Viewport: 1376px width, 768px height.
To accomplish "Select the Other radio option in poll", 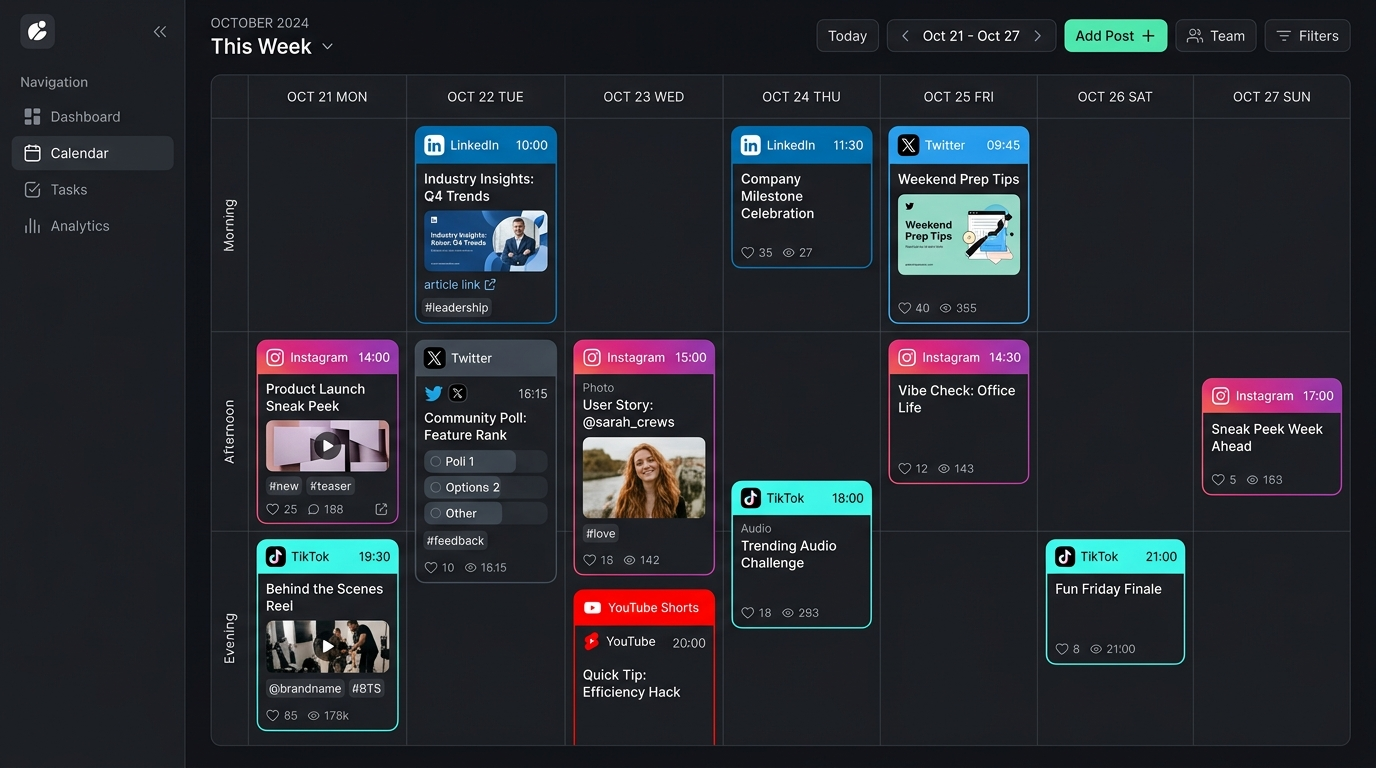I will tap(436, 513).
